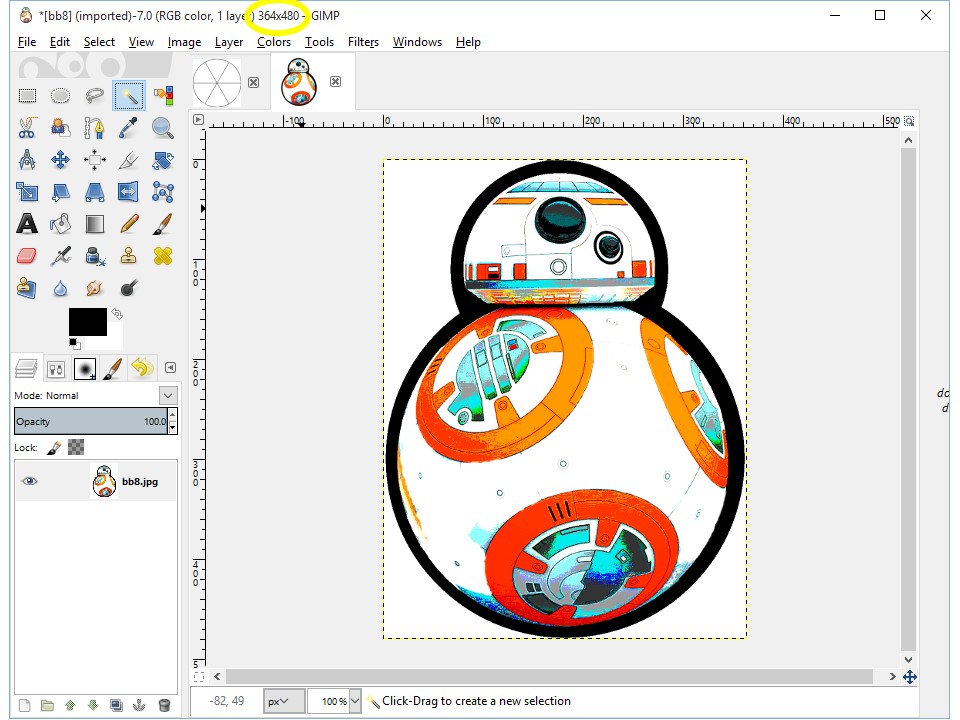Toggle lock alpha channel checkerboard icon
Viewport: 960px width, 720px height.
pos(76,447)
